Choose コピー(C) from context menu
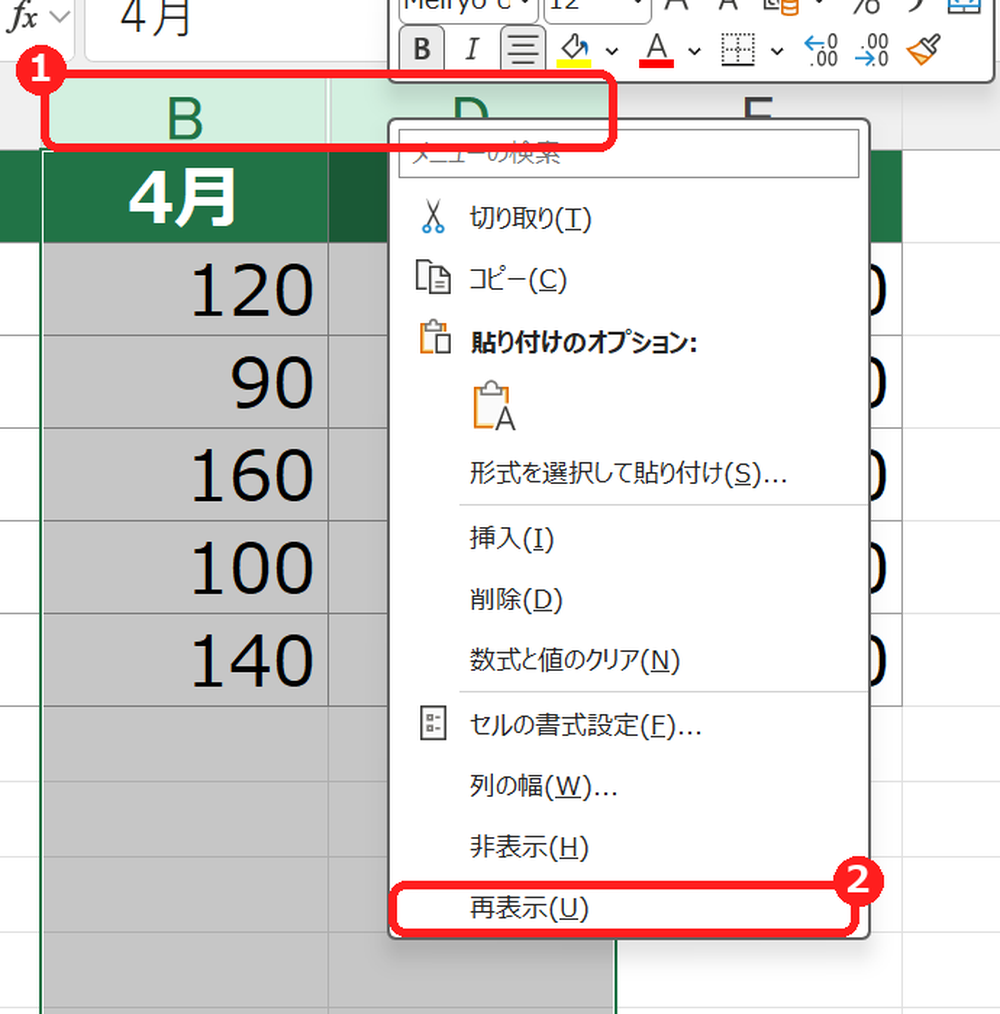 [x=629, y=279]
